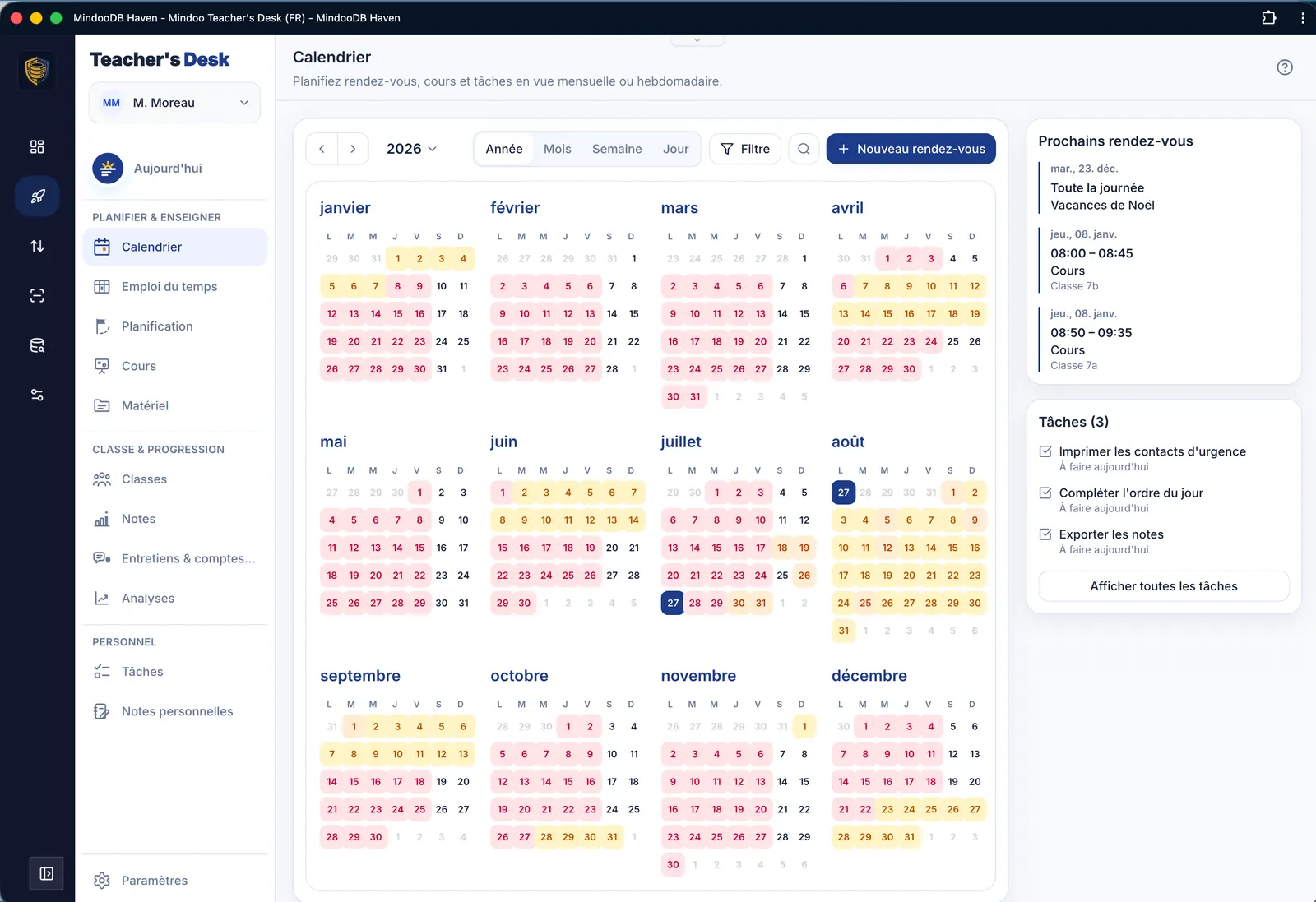
Task: Select the rocket icon in left rail
Action: coord(37,197)
